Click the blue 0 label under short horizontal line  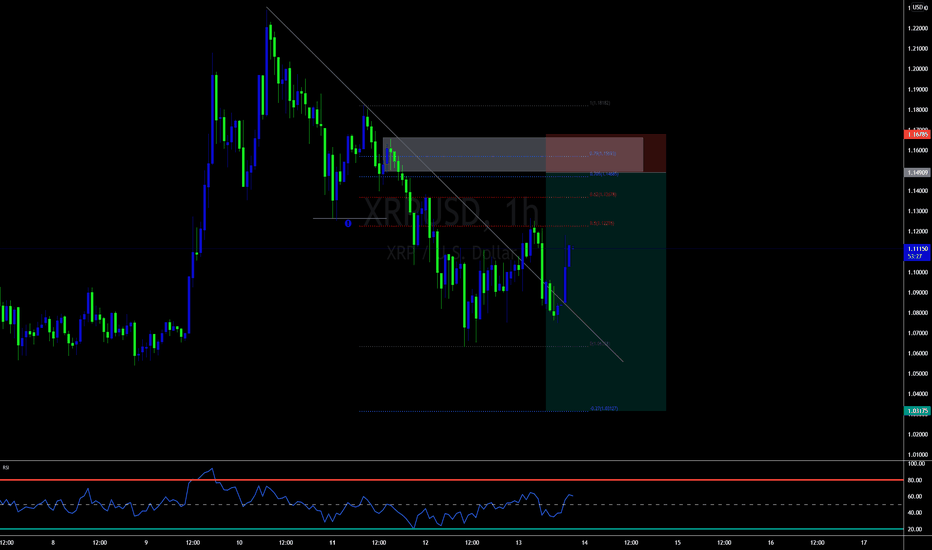(348, 224)
